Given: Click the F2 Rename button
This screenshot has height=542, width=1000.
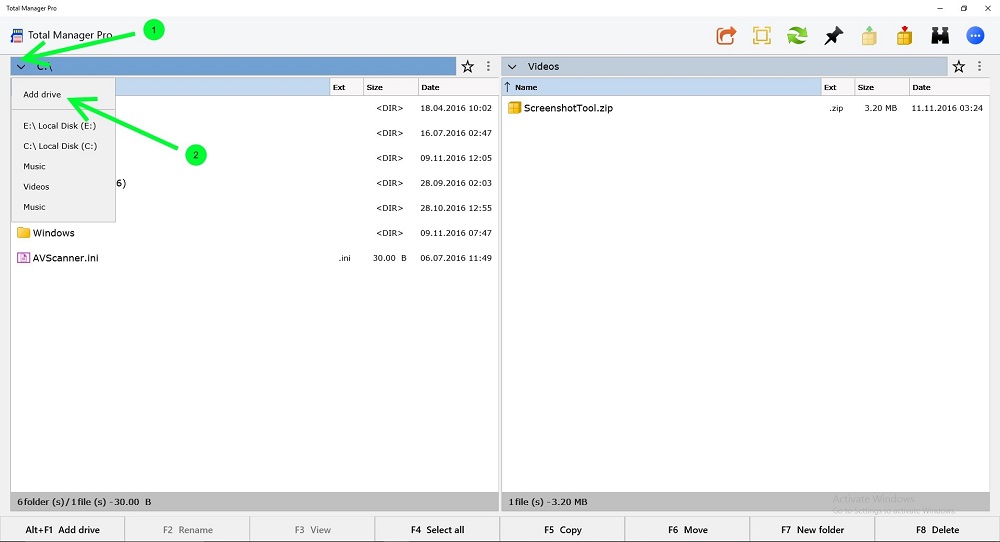Looking at the screenshot, I should 188,530.
